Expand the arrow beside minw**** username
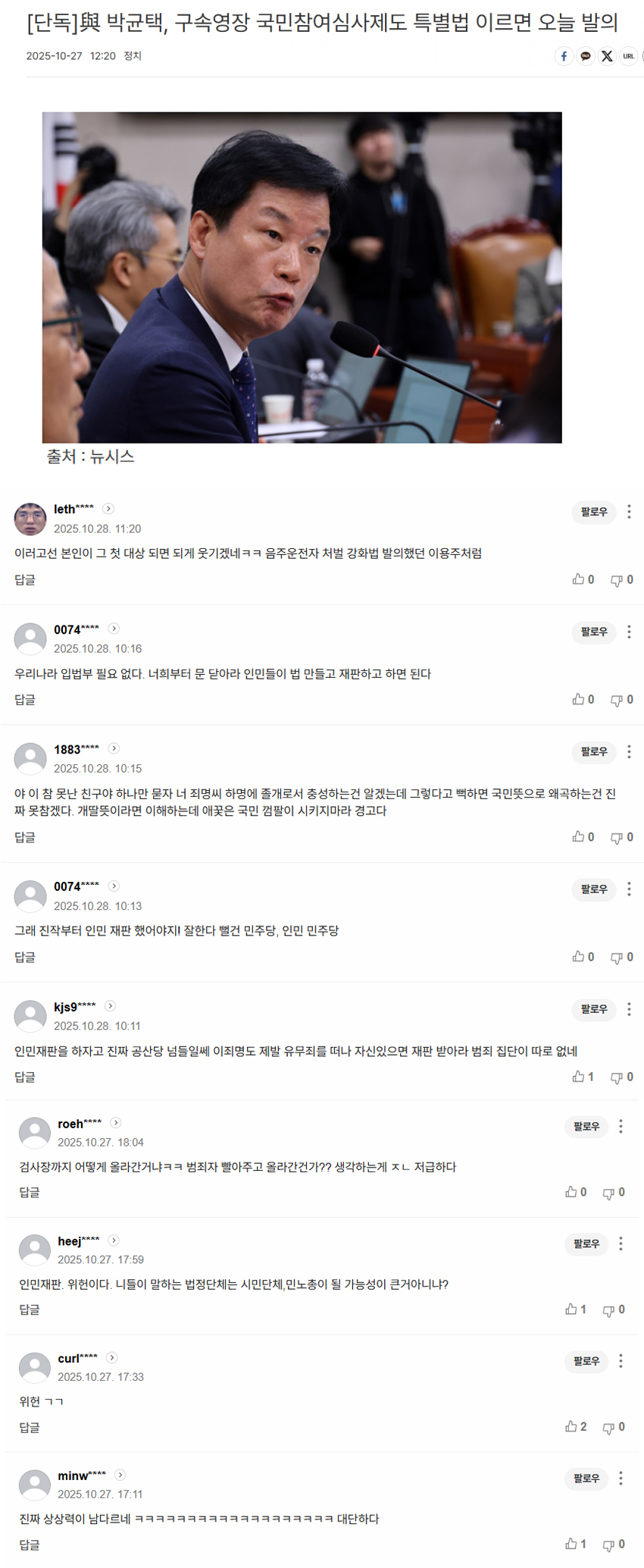This screenshot has width=644, height=1568. [x=120, y=1475]
